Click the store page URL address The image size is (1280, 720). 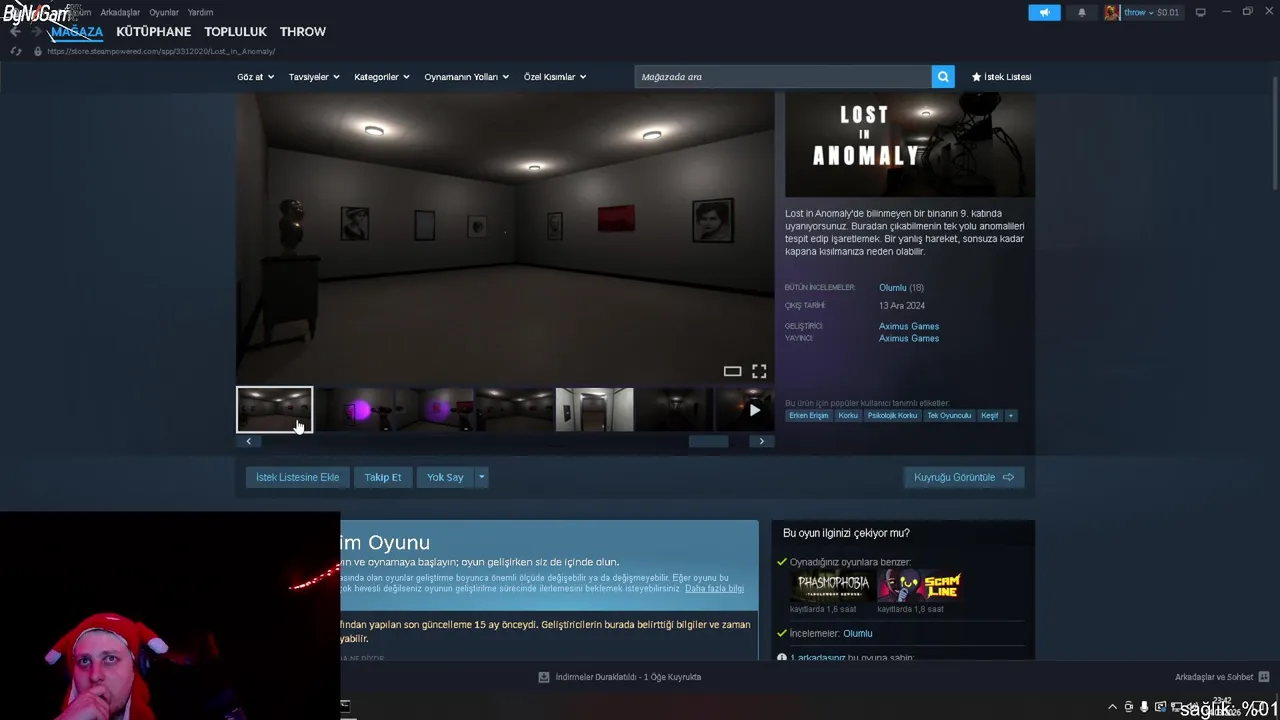[x=161, y=51]
